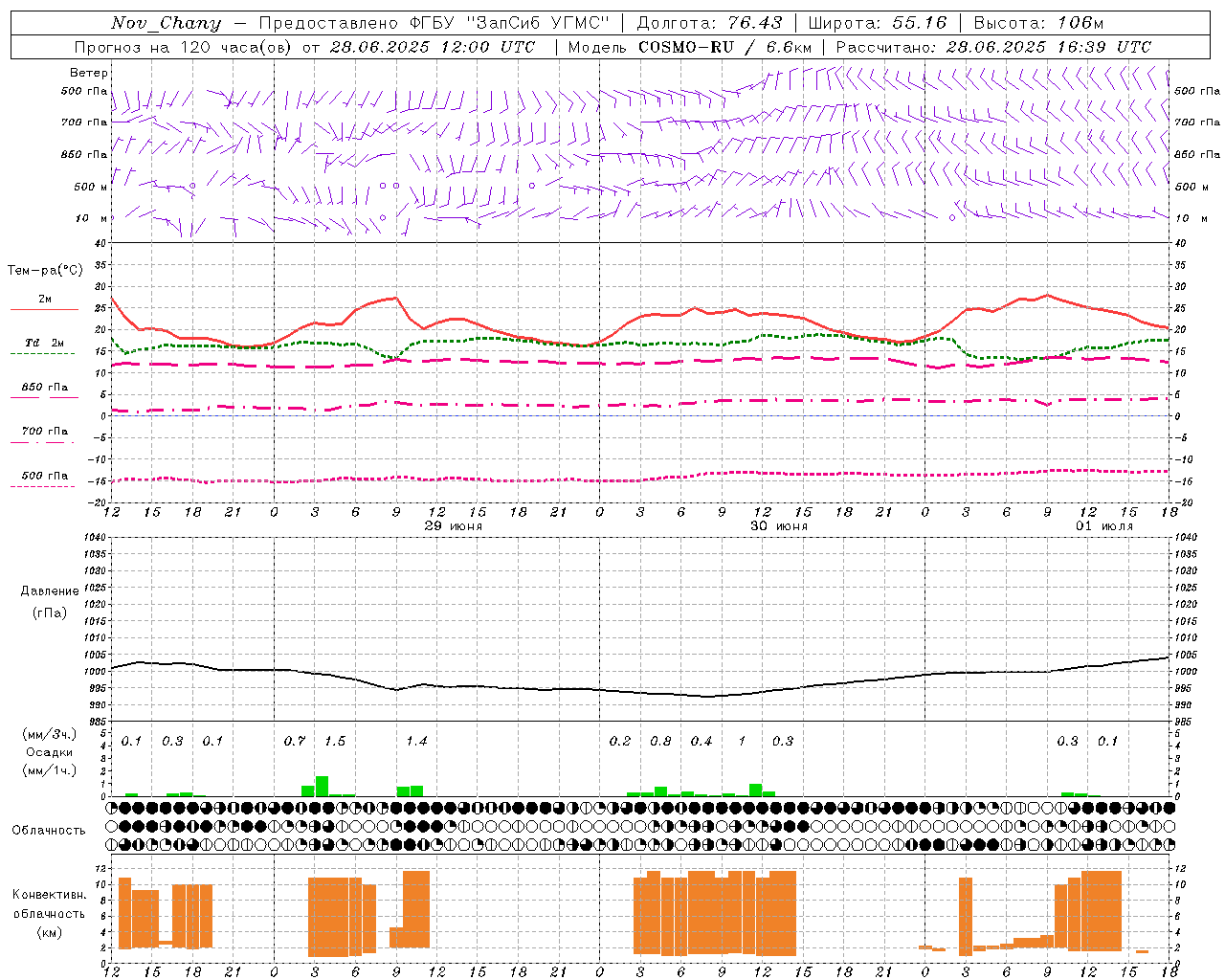
Task: Click the precipitation value 0.4
Action: tap(702, 741)
